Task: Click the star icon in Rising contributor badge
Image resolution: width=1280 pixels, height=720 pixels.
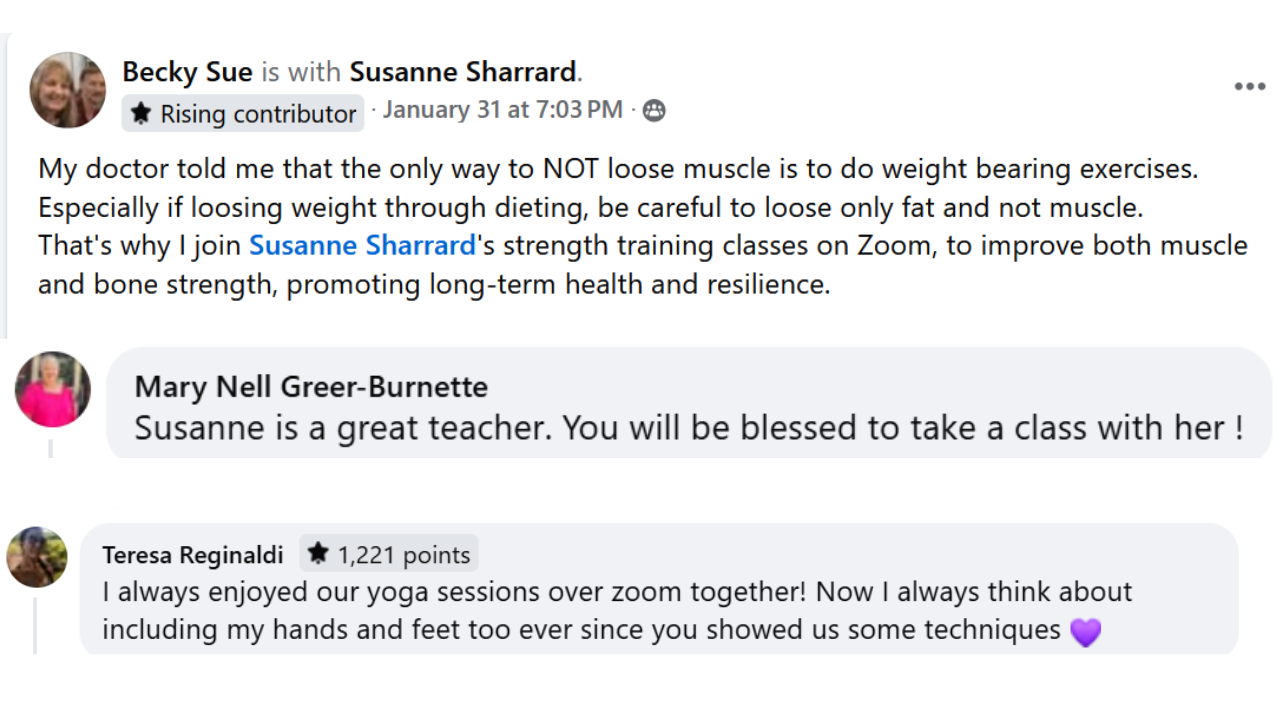Action: tap(142, 114)
